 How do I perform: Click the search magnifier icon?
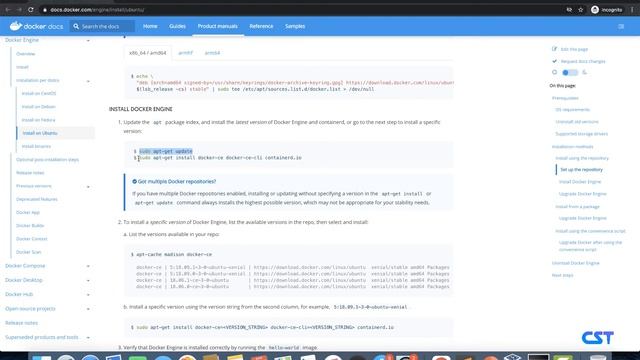(x=76, y=27)
